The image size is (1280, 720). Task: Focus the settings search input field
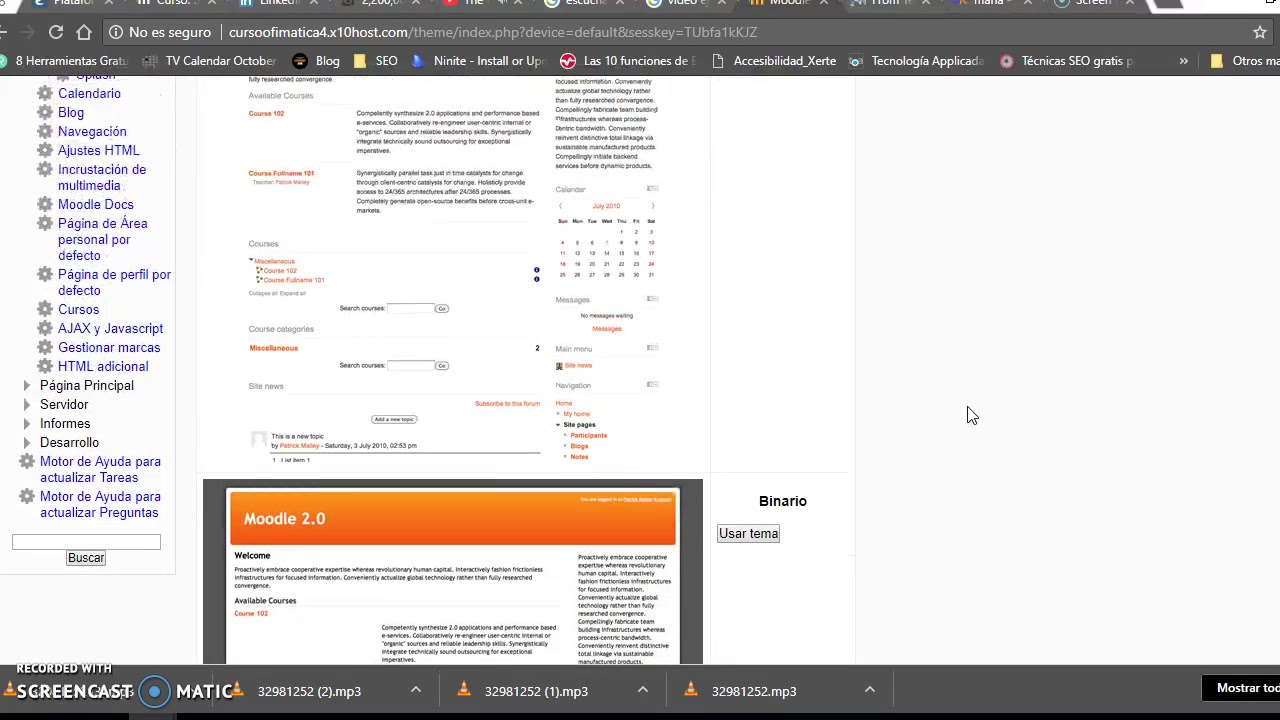coord(86,542)
